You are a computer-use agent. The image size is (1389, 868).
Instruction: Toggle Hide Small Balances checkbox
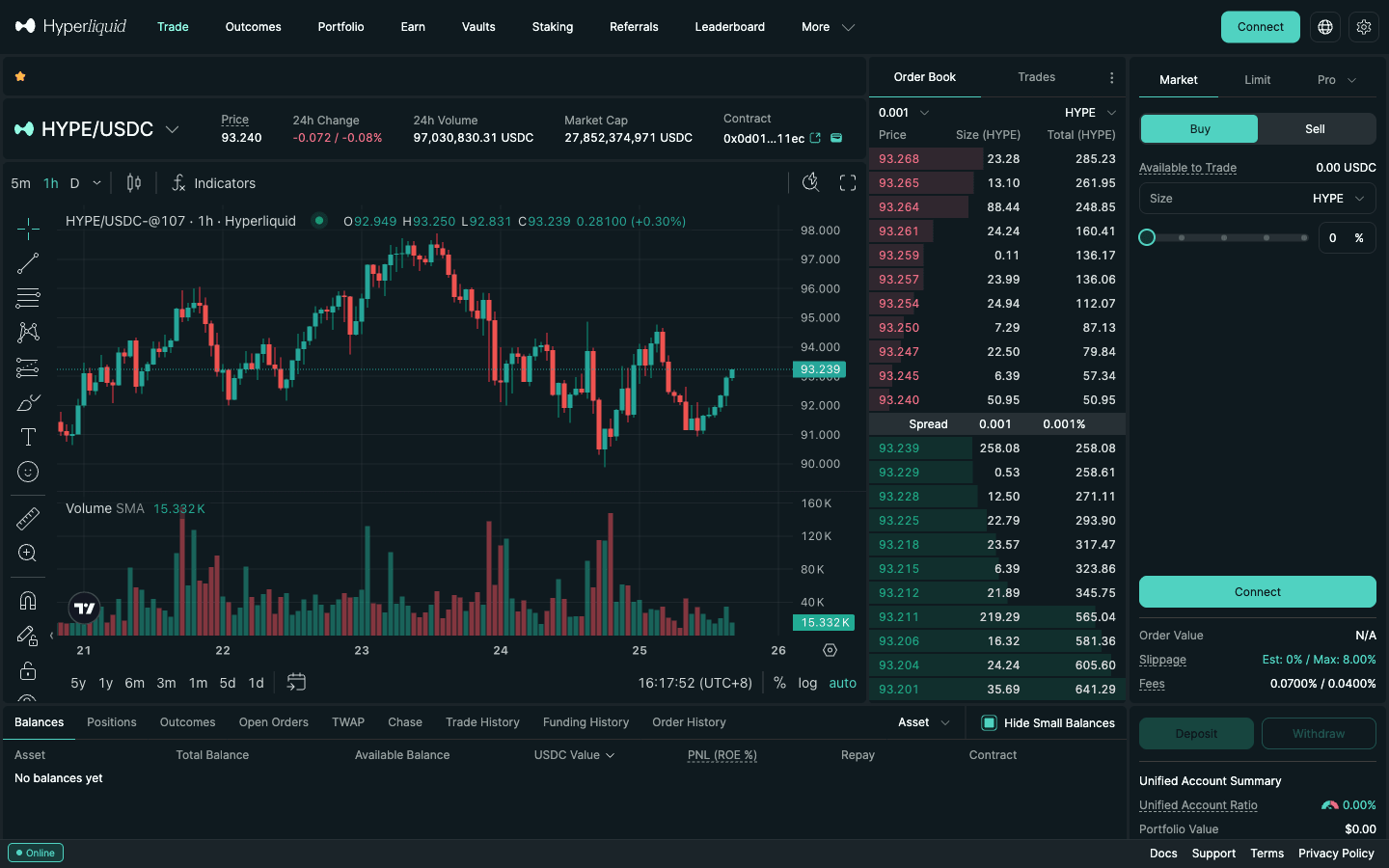989,723
